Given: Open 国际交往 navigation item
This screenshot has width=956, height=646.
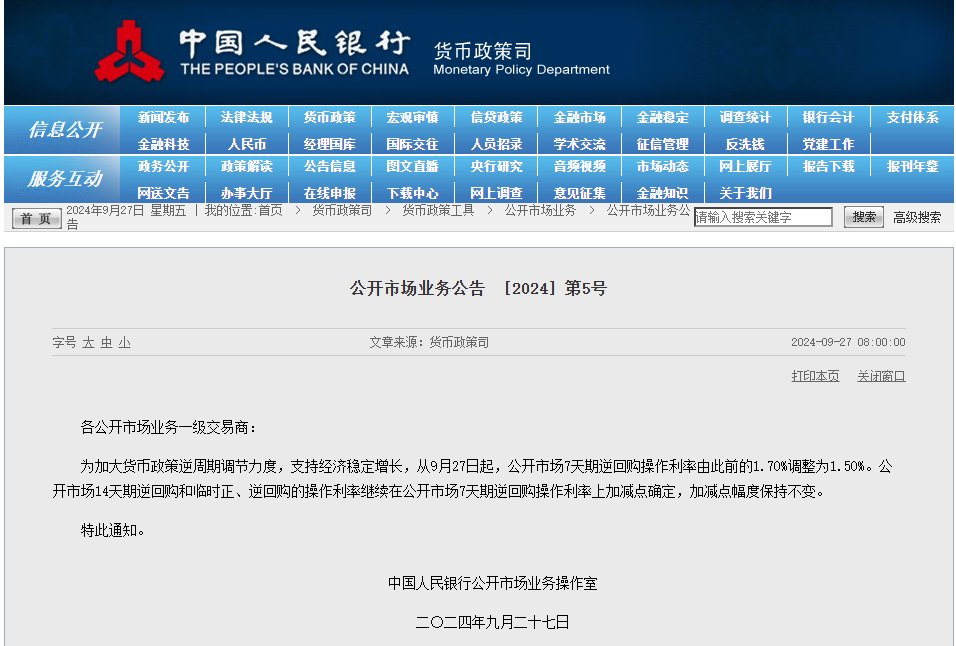Looking at the screenshot, I should point(412,144).
